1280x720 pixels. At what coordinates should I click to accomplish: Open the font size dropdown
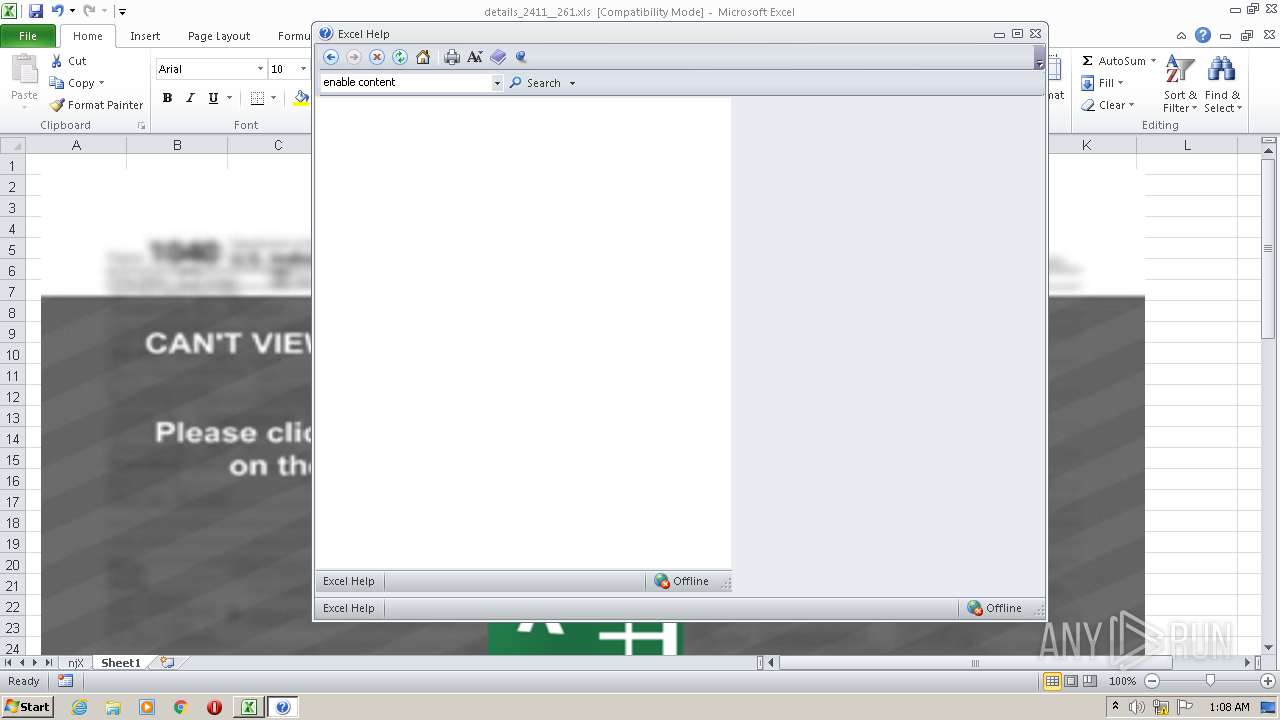coord(303,69)
